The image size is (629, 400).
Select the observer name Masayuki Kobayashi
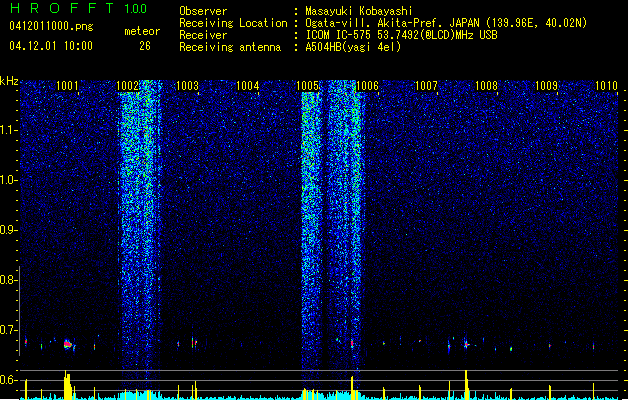[359, 11]
